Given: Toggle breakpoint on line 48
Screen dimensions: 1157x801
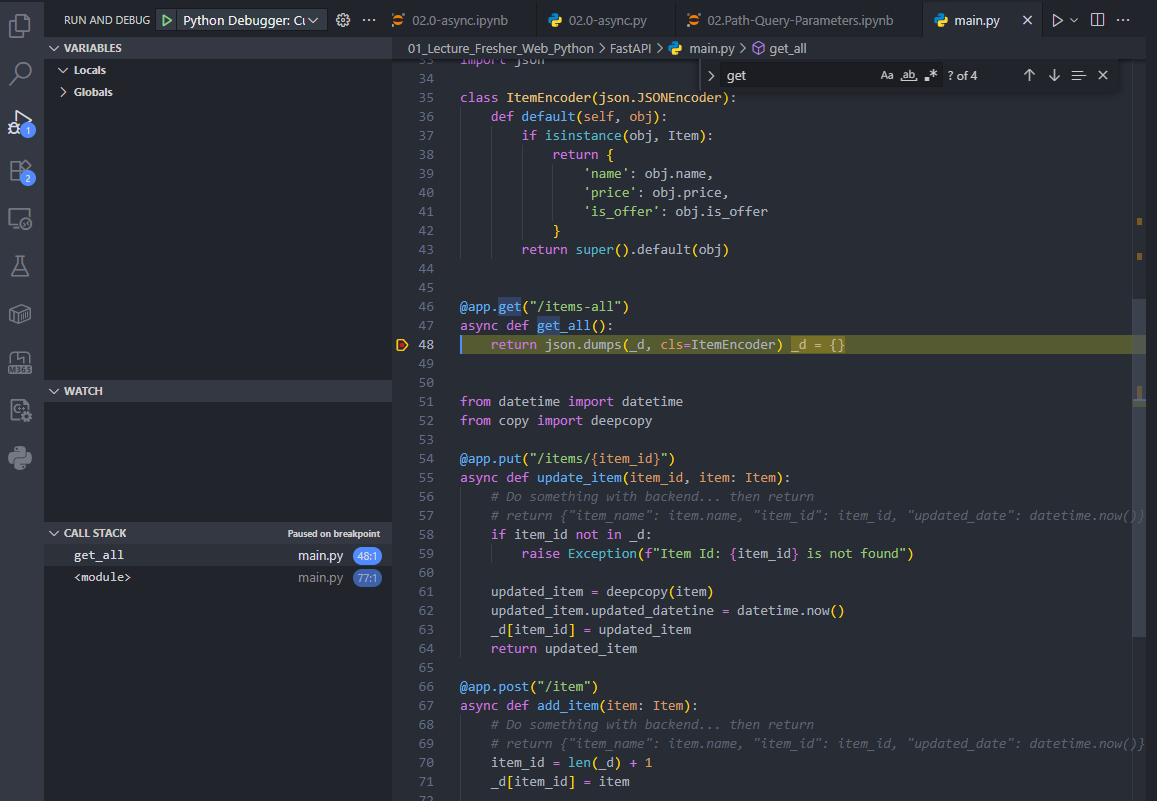Looking at the screenshot, I should click(x=402, y=344).
